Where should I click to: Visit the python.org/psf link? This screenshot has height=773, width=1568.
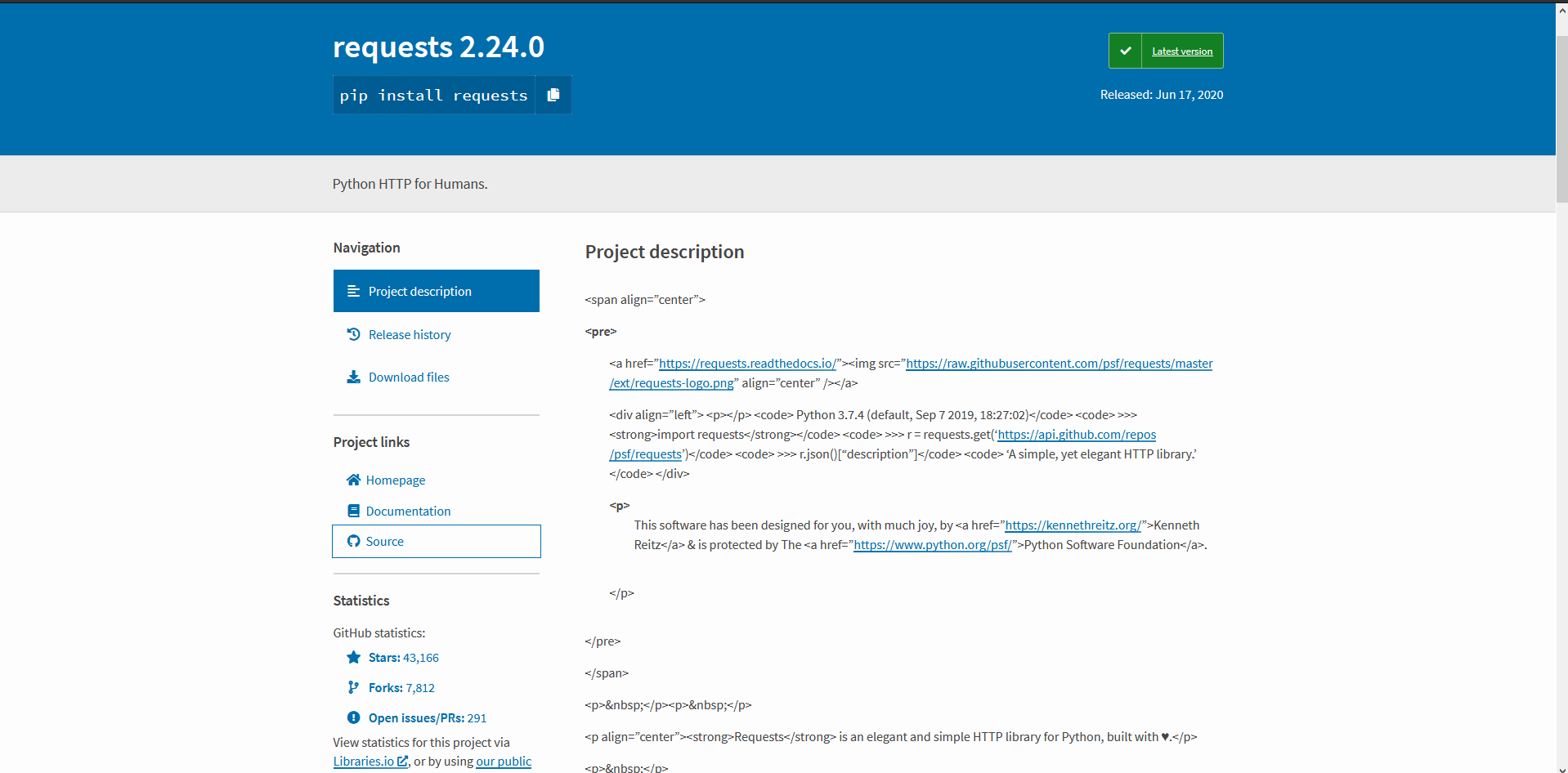point(933,544)
